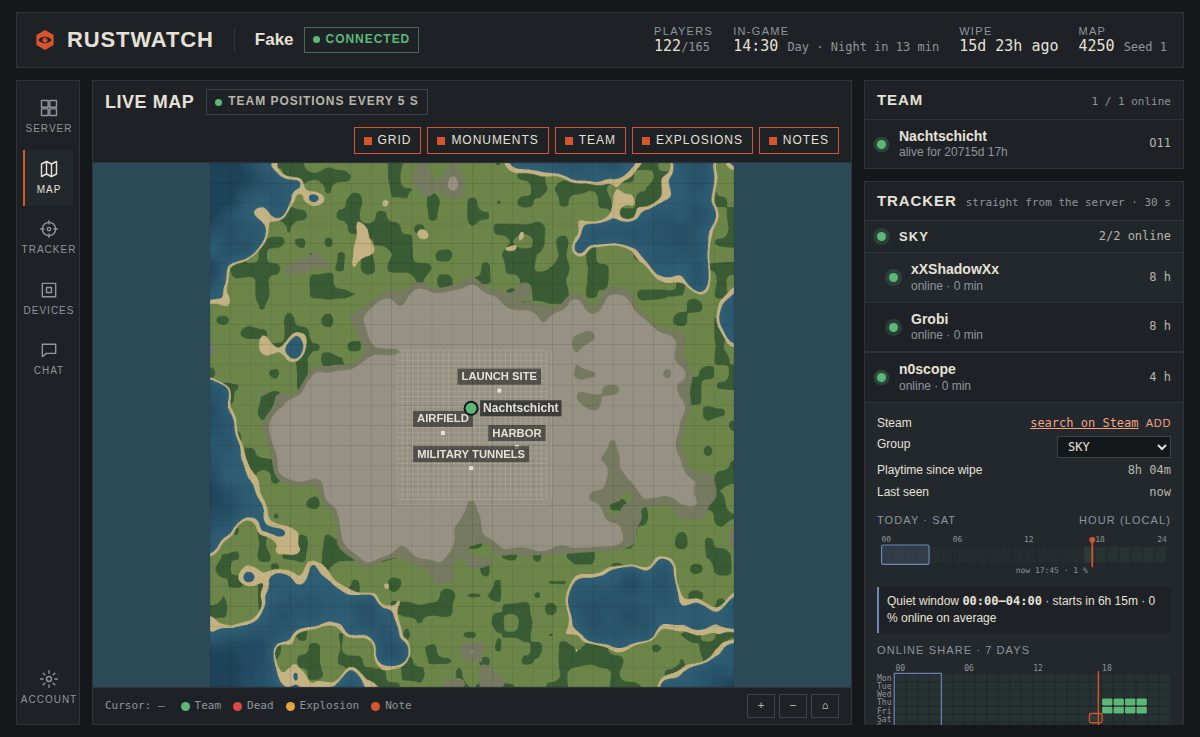Click the Launch Site map label
This screenshot has height=737, width=1200.
pyautogui.click(x=499, y=376)
